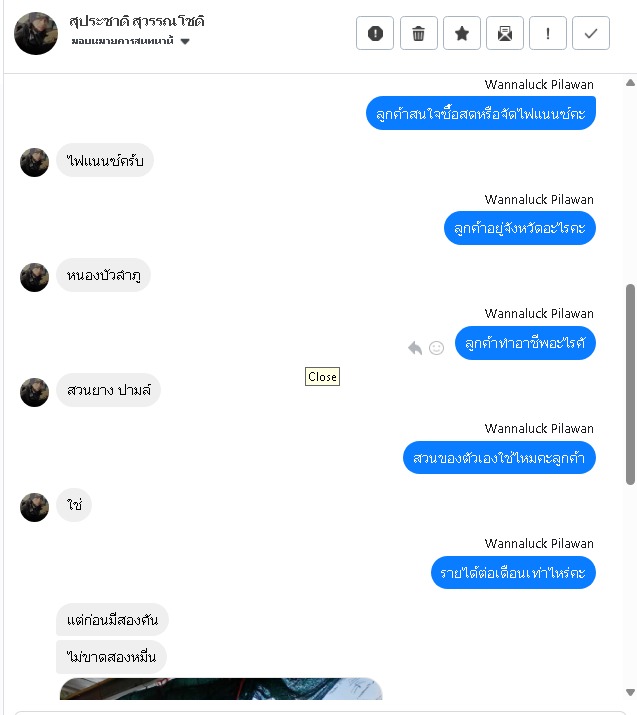Click the scrollbar down arrow

pyautogui.click(x=630, y=692)
